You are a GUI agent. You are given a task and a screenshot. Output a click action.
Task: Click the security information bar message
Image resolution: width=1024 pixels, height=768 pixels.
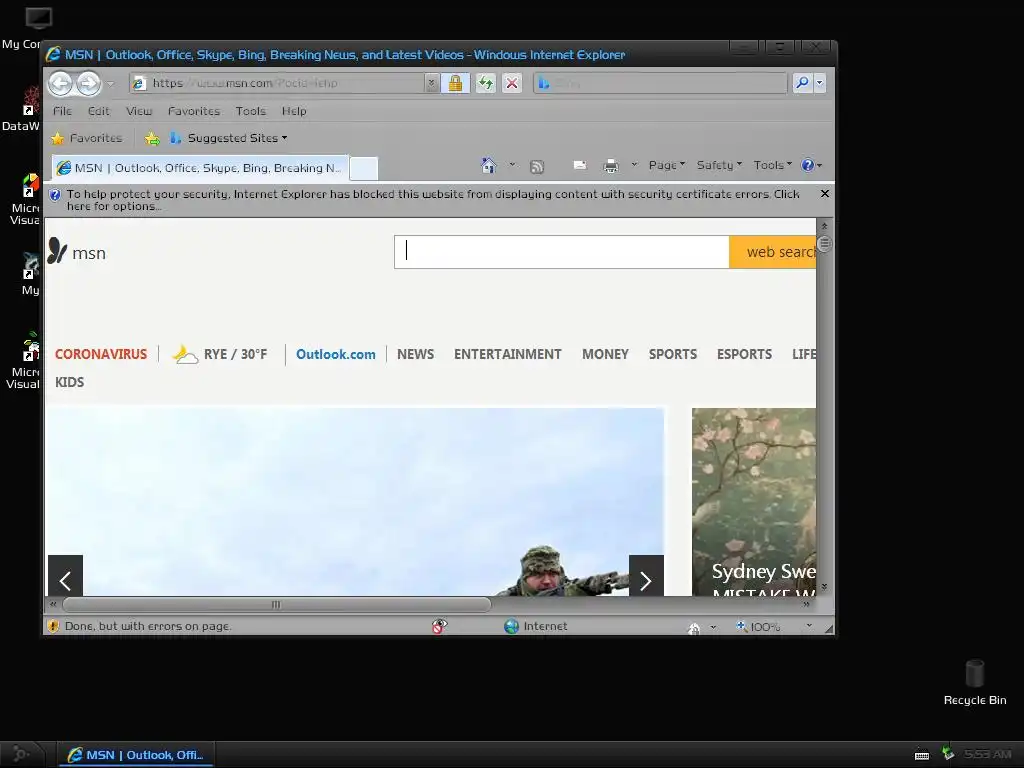tap(432, 200)
